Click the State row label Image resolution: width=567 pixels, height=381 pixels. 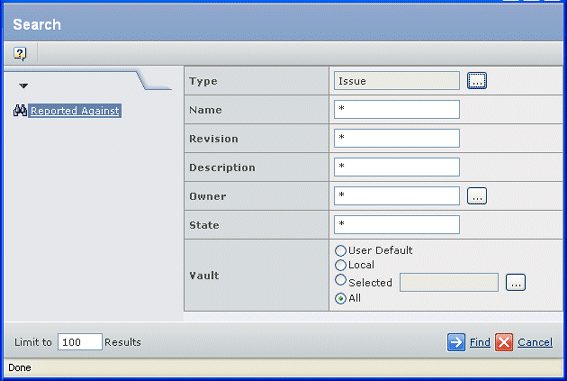[x=204, y=225]
